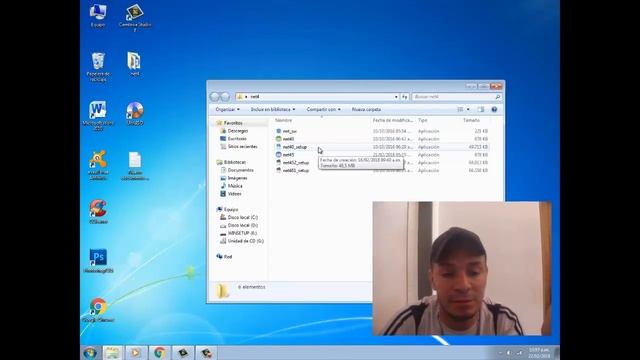Select Bibliotecas in the navigation pane
The image size is (640, 360).
235,162
